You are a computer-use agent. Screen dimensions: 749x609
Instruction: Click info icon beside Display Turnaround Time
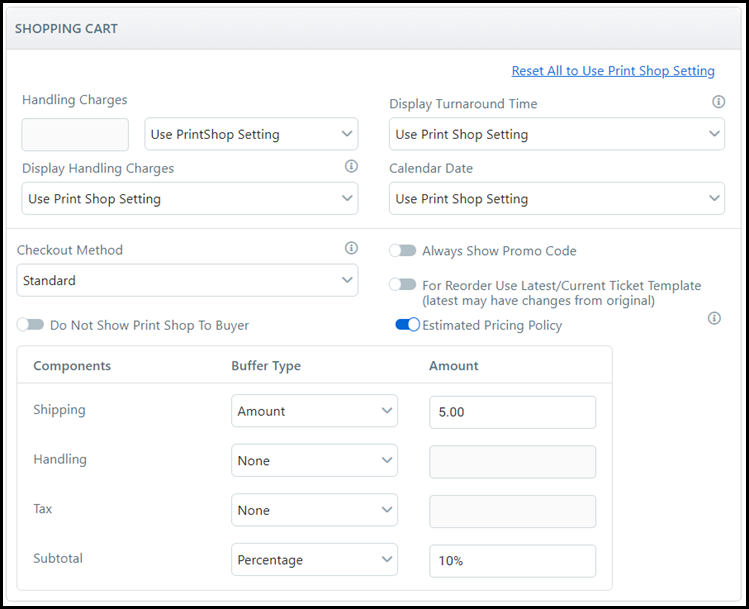[718, 102]
